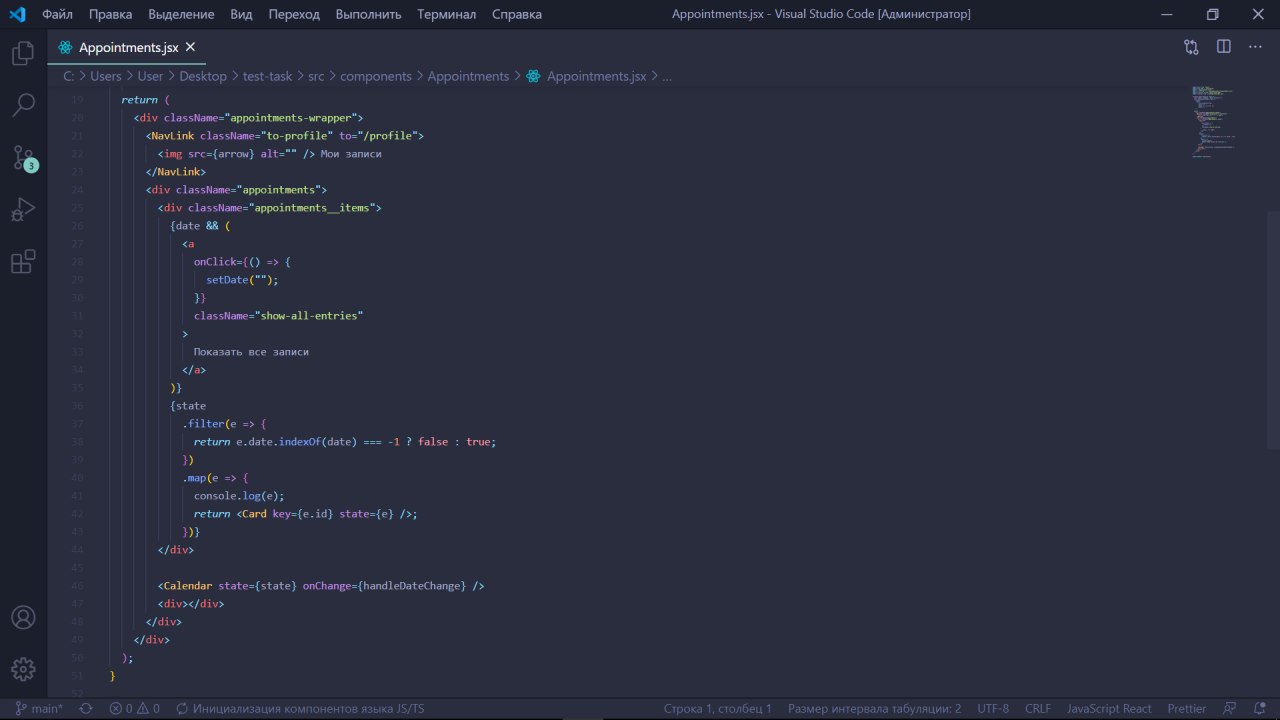The width and height of the screenshot is (1280, 720).
Task: Expand the test-task breadcrumb segment
Action: point(268,76)
